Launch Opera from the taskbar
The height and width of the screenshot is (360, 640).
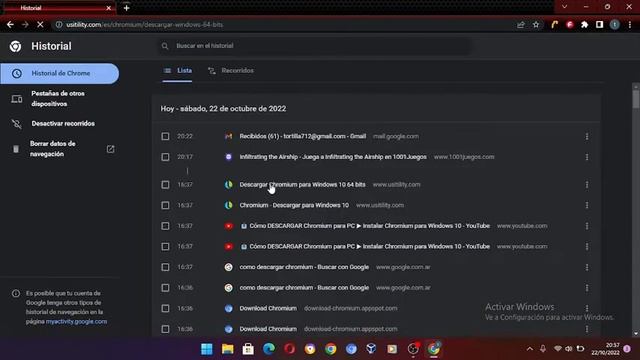tap(289, 349)
